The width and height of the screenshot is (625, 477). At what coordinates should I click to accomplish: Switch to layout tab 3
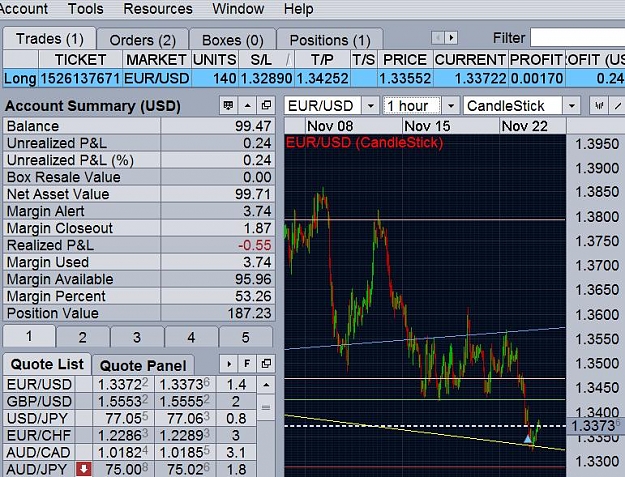(x=137, y=338)
